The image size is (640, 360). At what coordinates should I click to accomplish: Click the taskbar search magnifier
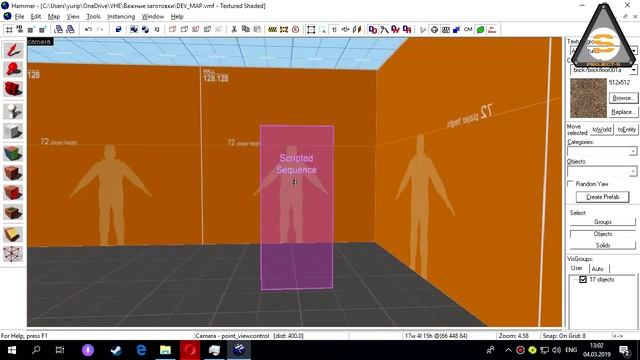pos(36,350)
